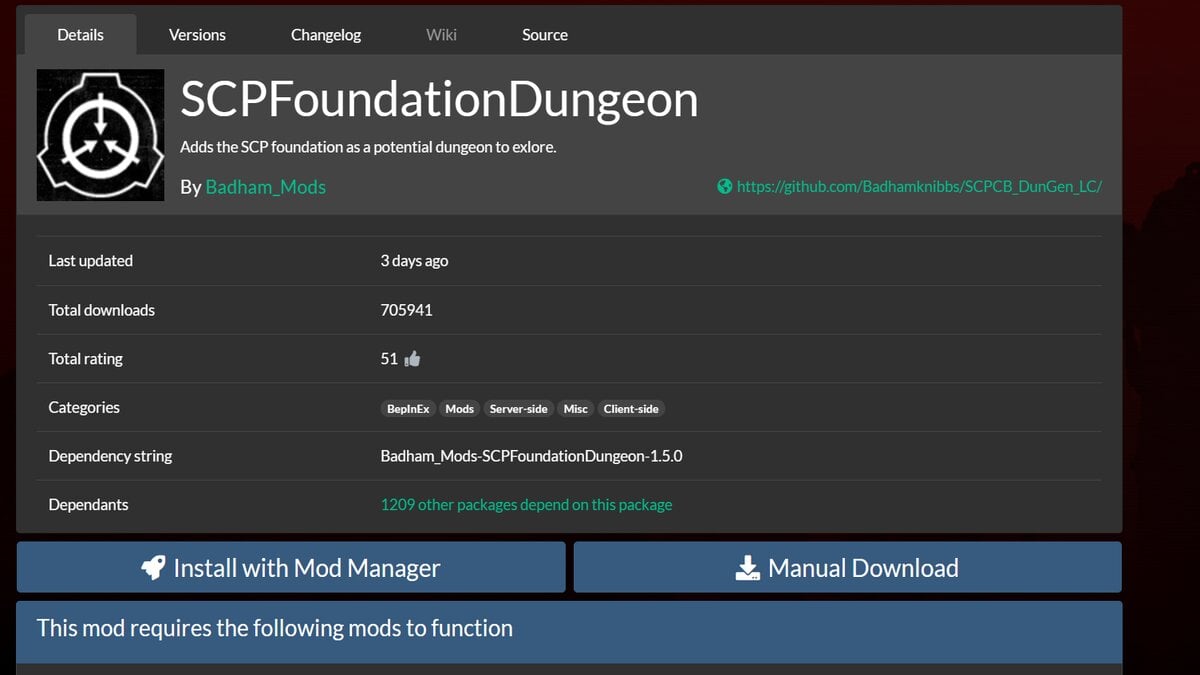
Task: Select the Wiki tab
Action: [441, 35]
